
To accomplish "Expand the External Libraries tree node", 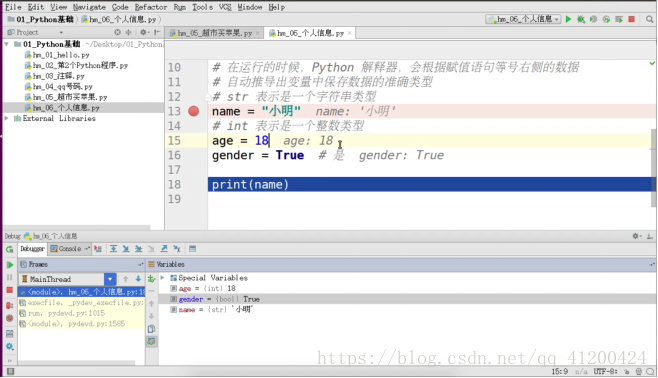I will 6,118.
